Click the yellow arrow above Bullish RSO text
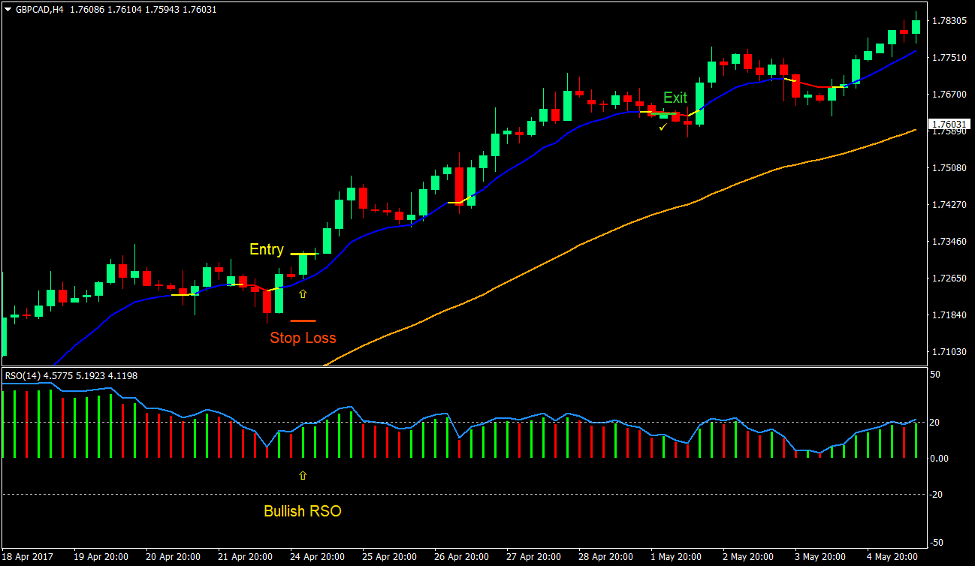The width and height of the screenshot is (977, 566). tap(303, 475)
